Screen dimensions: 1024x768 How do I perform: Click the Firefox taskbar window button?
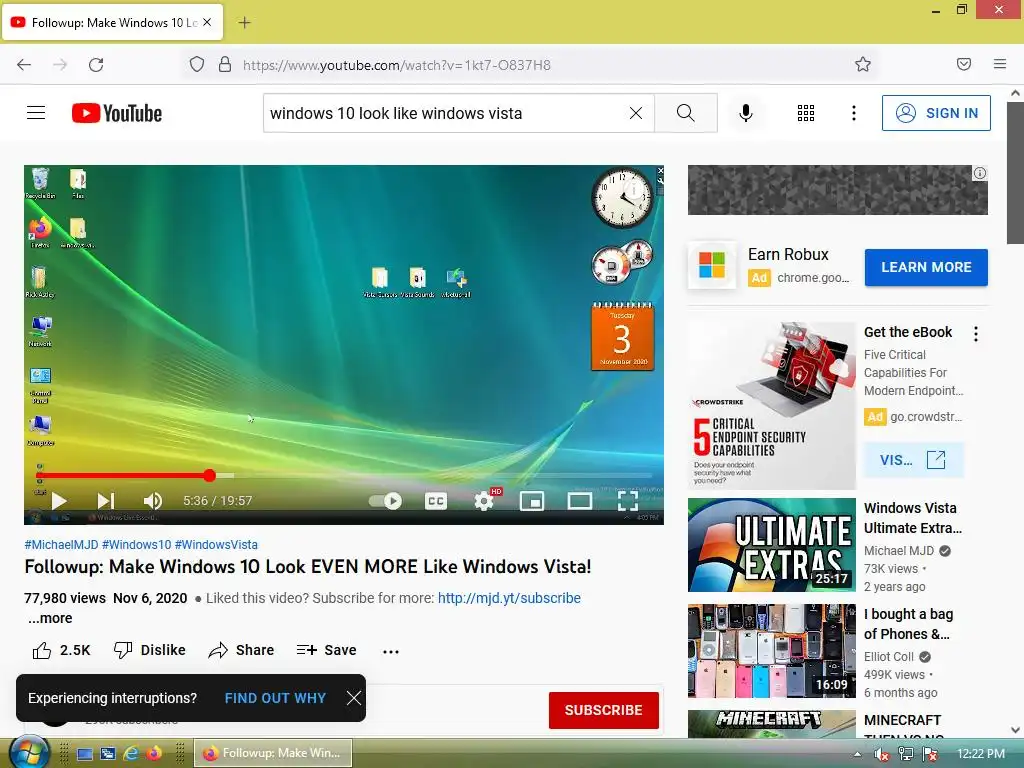tap(273, 753)
